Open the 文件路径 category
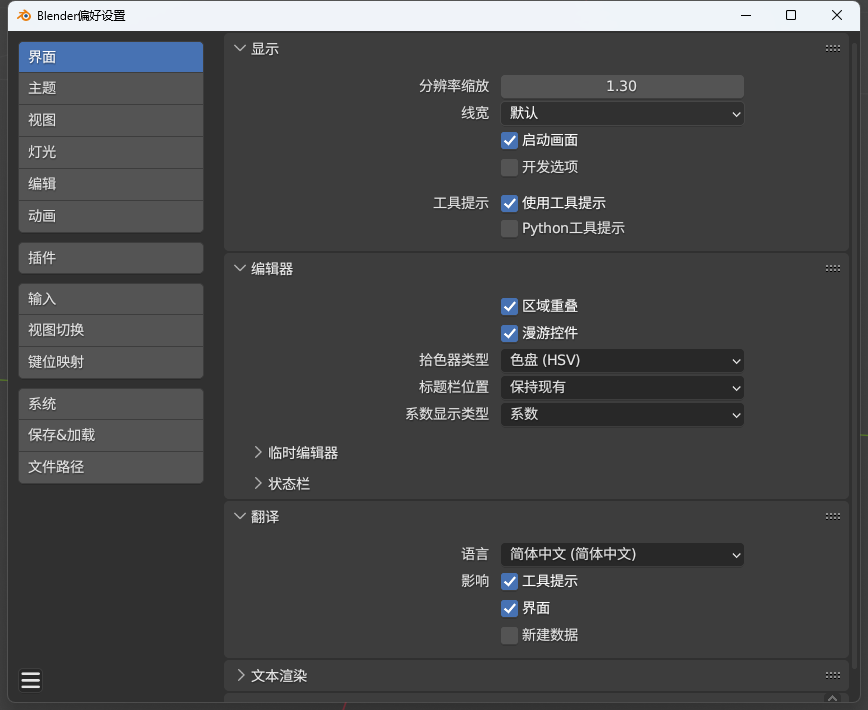The image size is (868, 710). 111,468
